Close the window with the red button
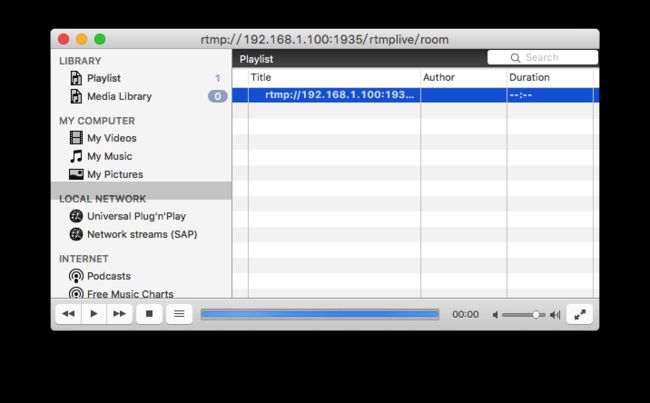This screenshot has width=650, height=403. [x=63, y=39]
